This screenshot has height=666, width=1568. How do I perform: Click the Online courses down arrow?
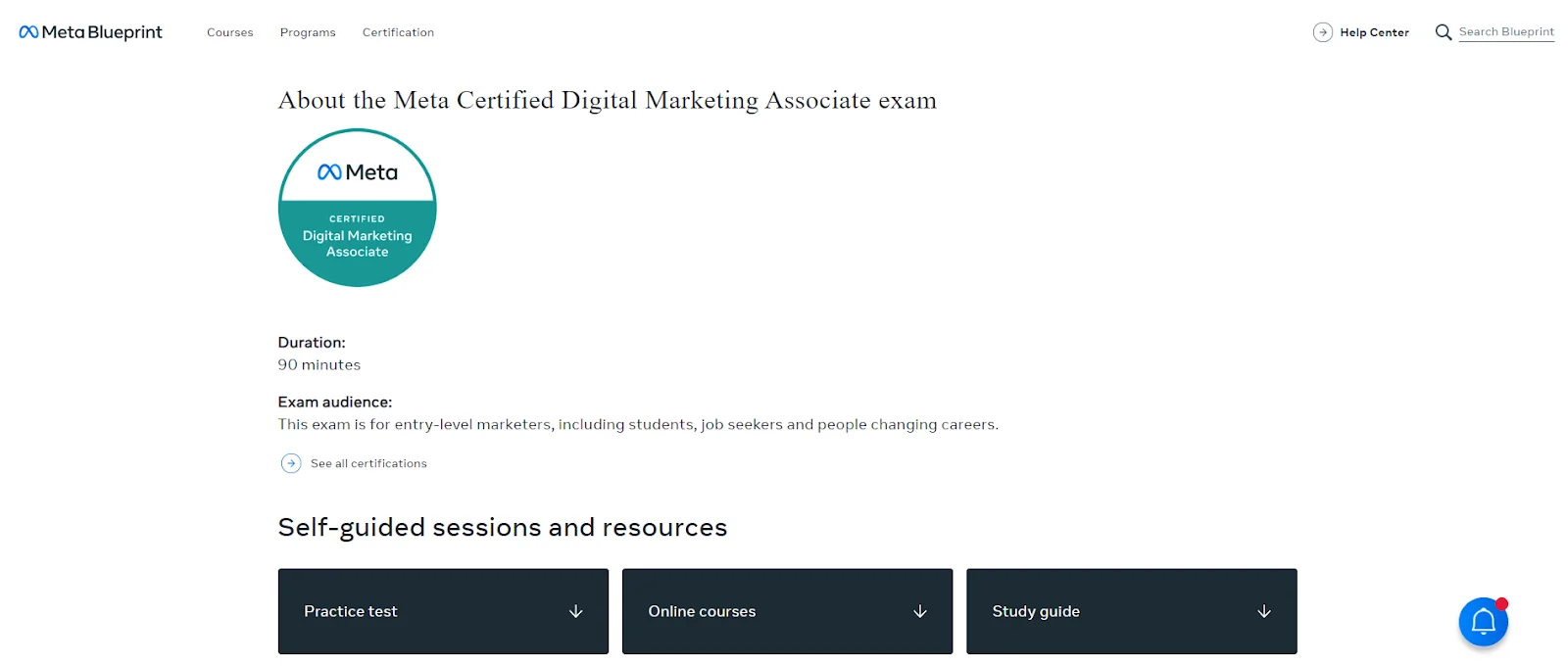(x=920, y=611)
